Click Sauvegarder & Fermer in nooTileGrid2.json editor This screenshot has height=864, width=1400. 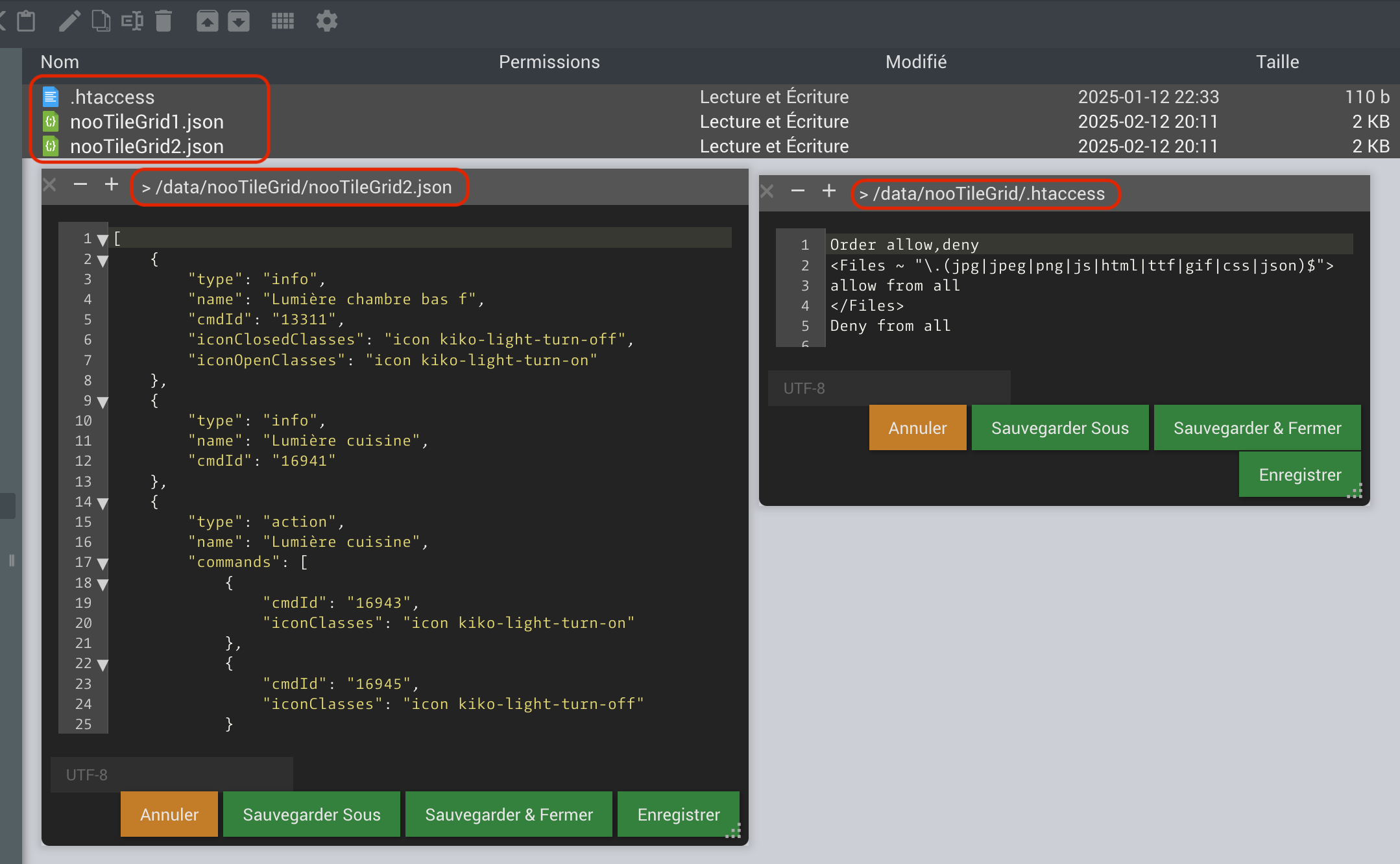pyautogui.click(x=509, y=814)
